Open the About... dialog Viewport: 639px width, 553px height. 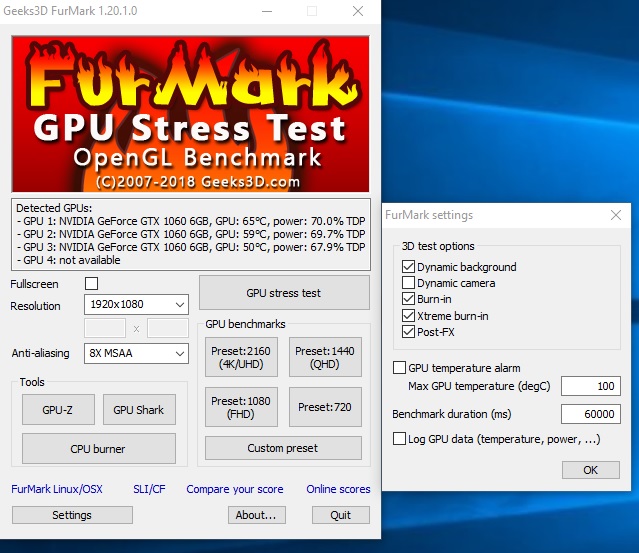257,515
